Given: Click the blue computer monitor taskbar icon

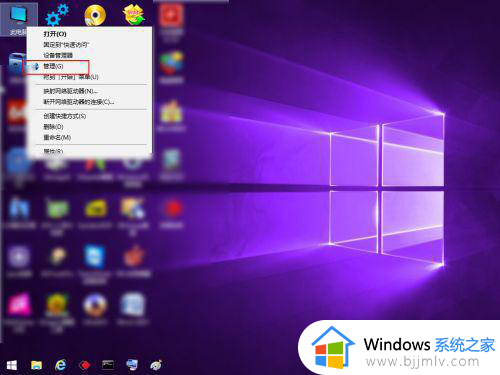Looking at the screenshot, I should 132,365.
